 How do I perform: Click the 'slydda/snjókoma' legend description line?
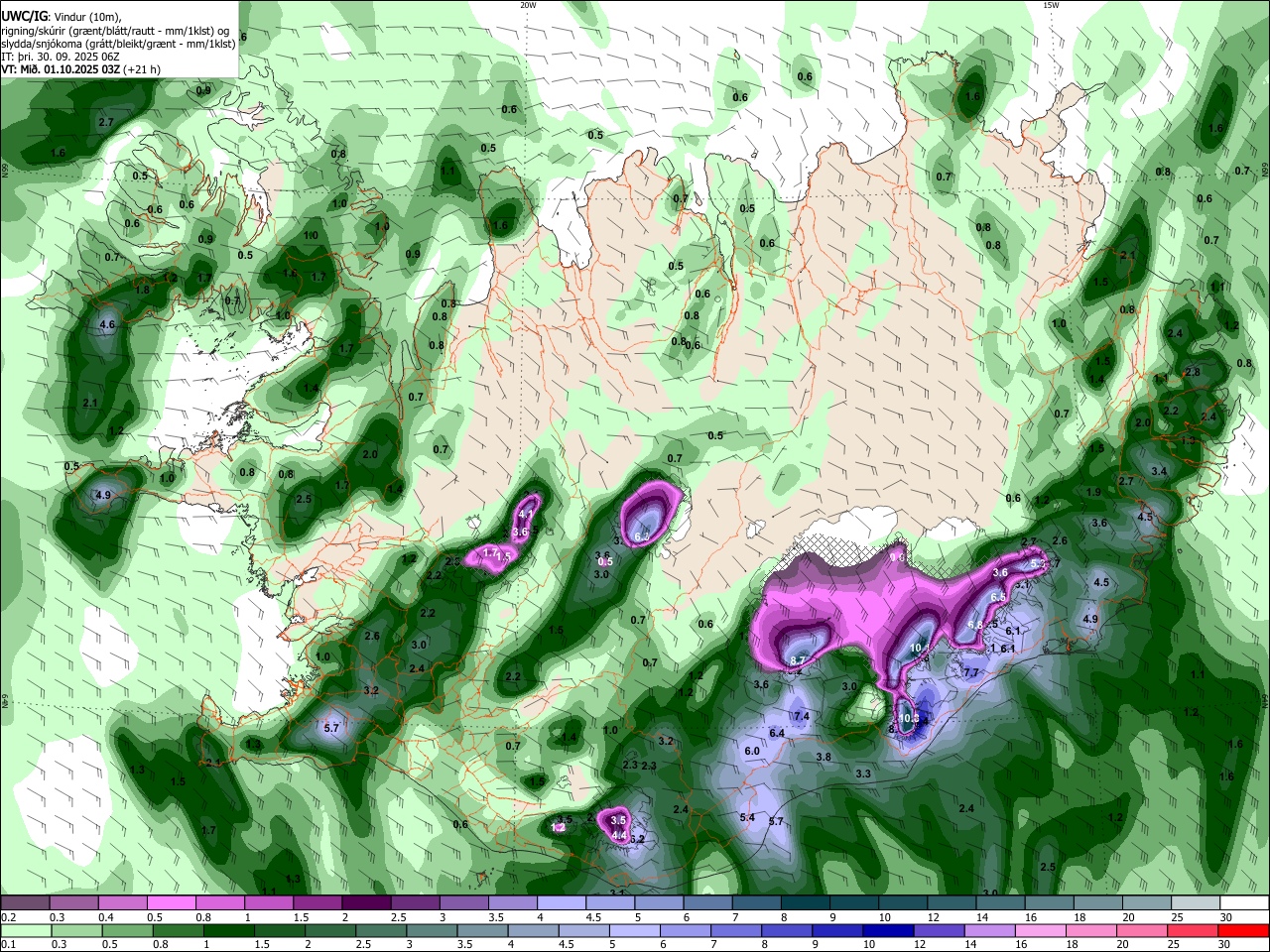pos(118,43)
